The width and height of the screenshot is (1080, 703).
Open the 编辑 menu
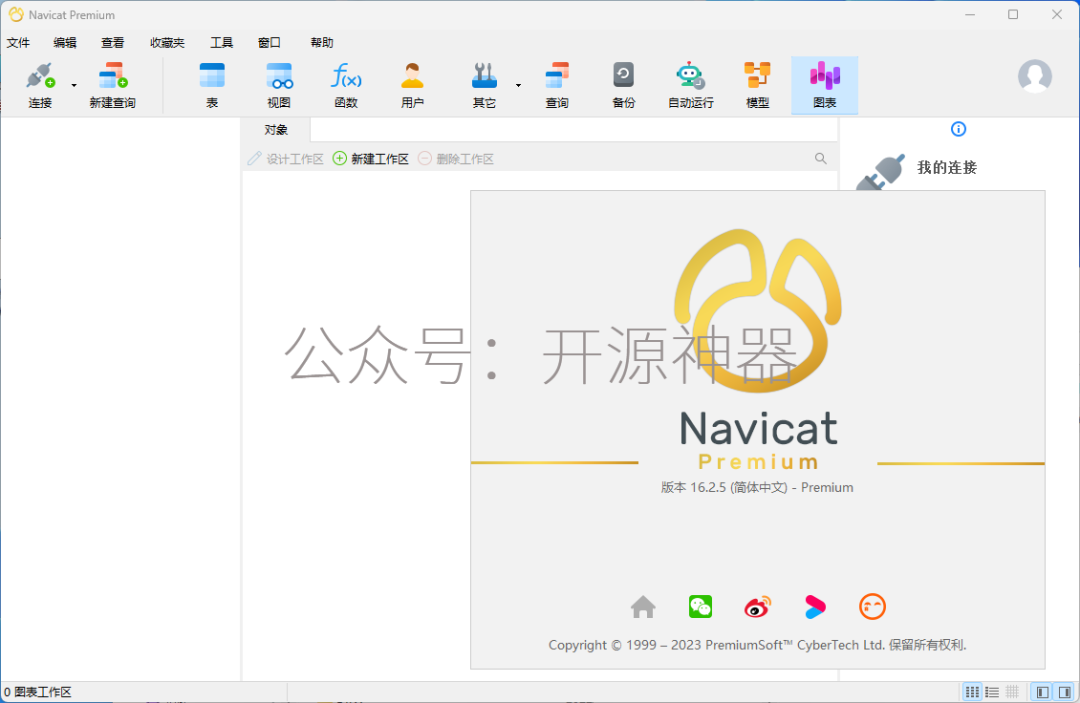click(65, 43)
